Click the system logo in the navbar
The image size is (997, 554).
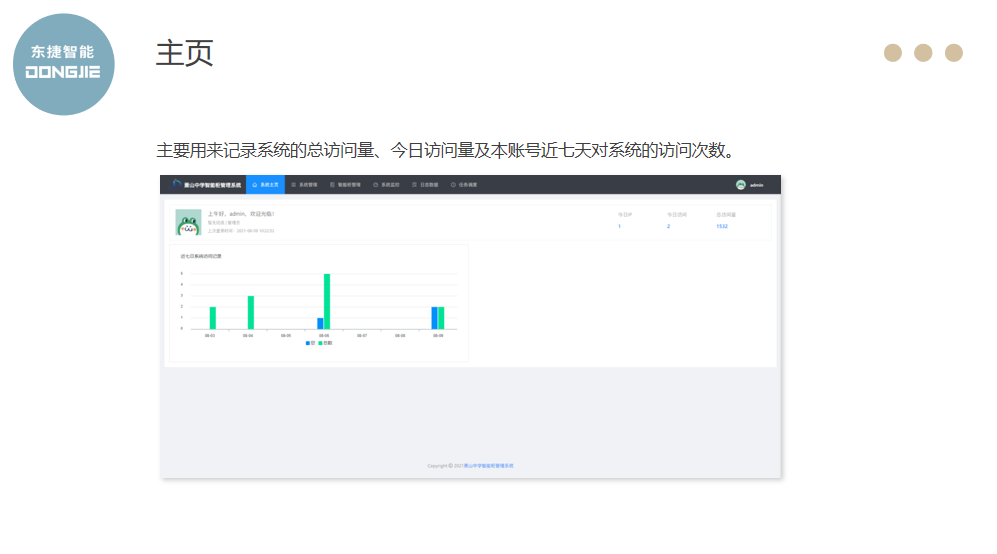177,184
